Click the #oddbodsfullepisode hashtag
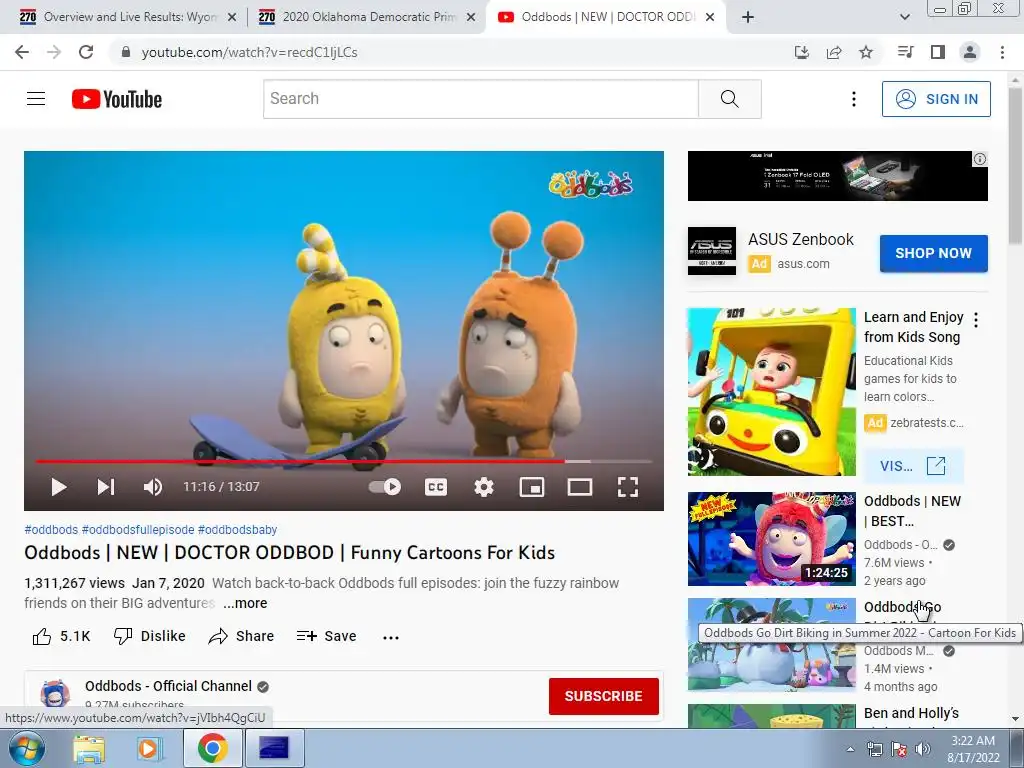Viewport: 1024px width, 768px height. (138, 530)
